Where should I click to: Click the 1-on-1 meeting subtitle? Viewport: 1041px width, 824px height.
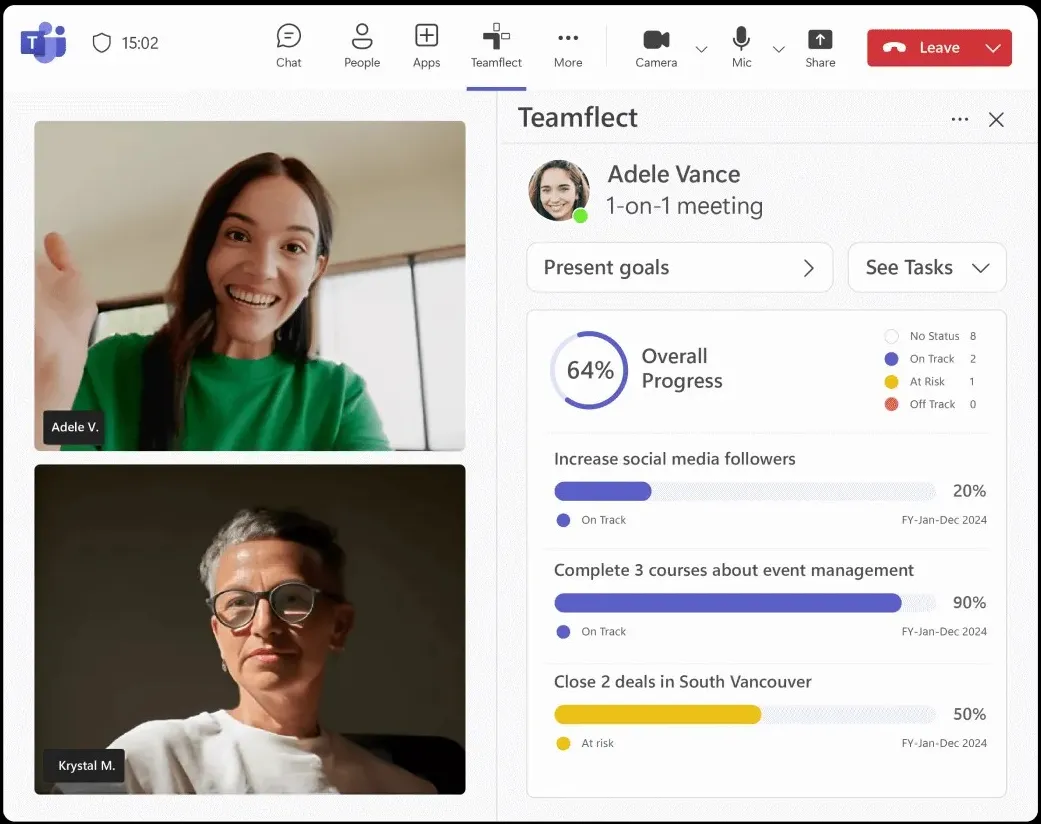click(x=684, y=206)
